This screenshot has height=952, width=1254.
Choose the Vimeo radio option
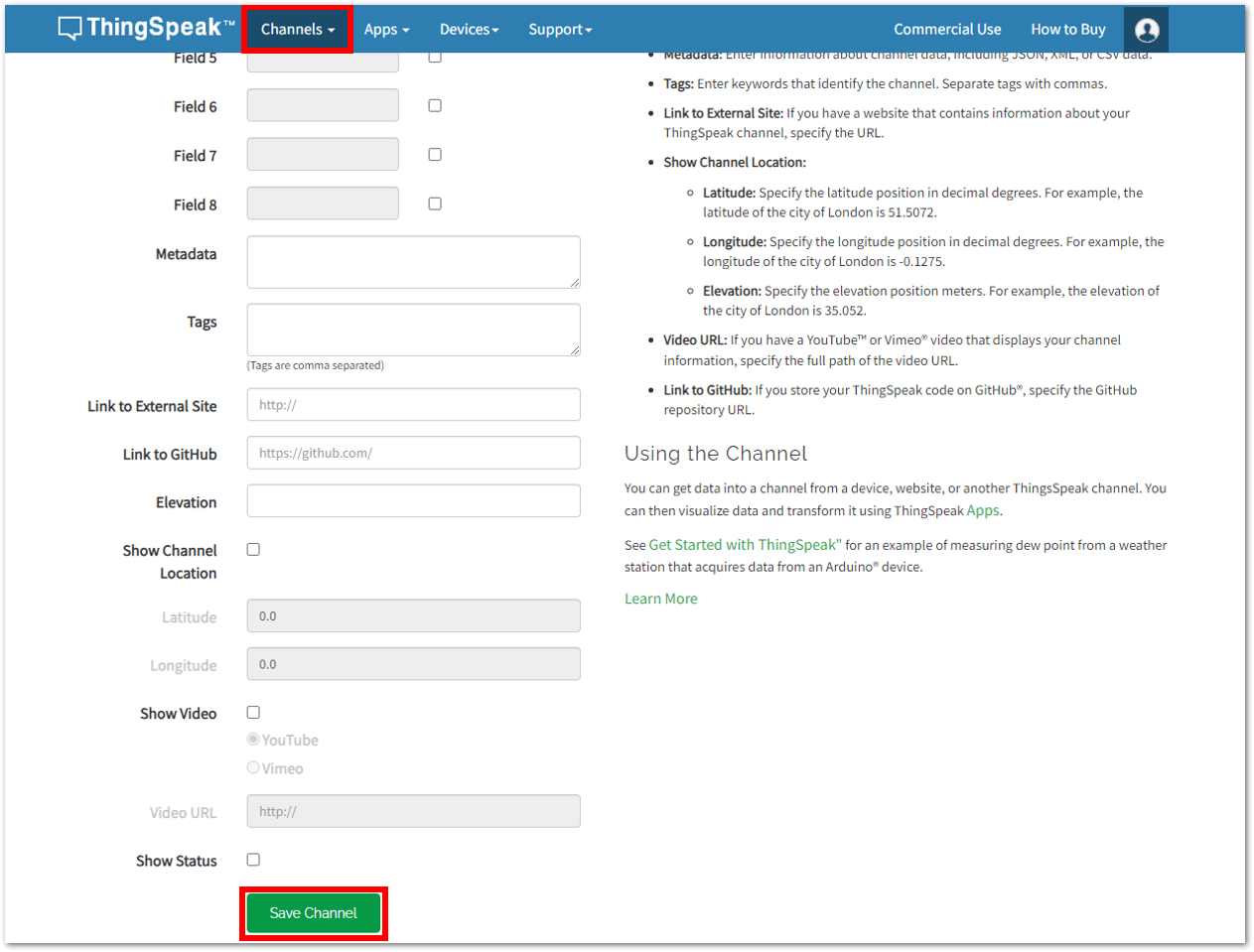pyautogui.click(x=253, y=767)
